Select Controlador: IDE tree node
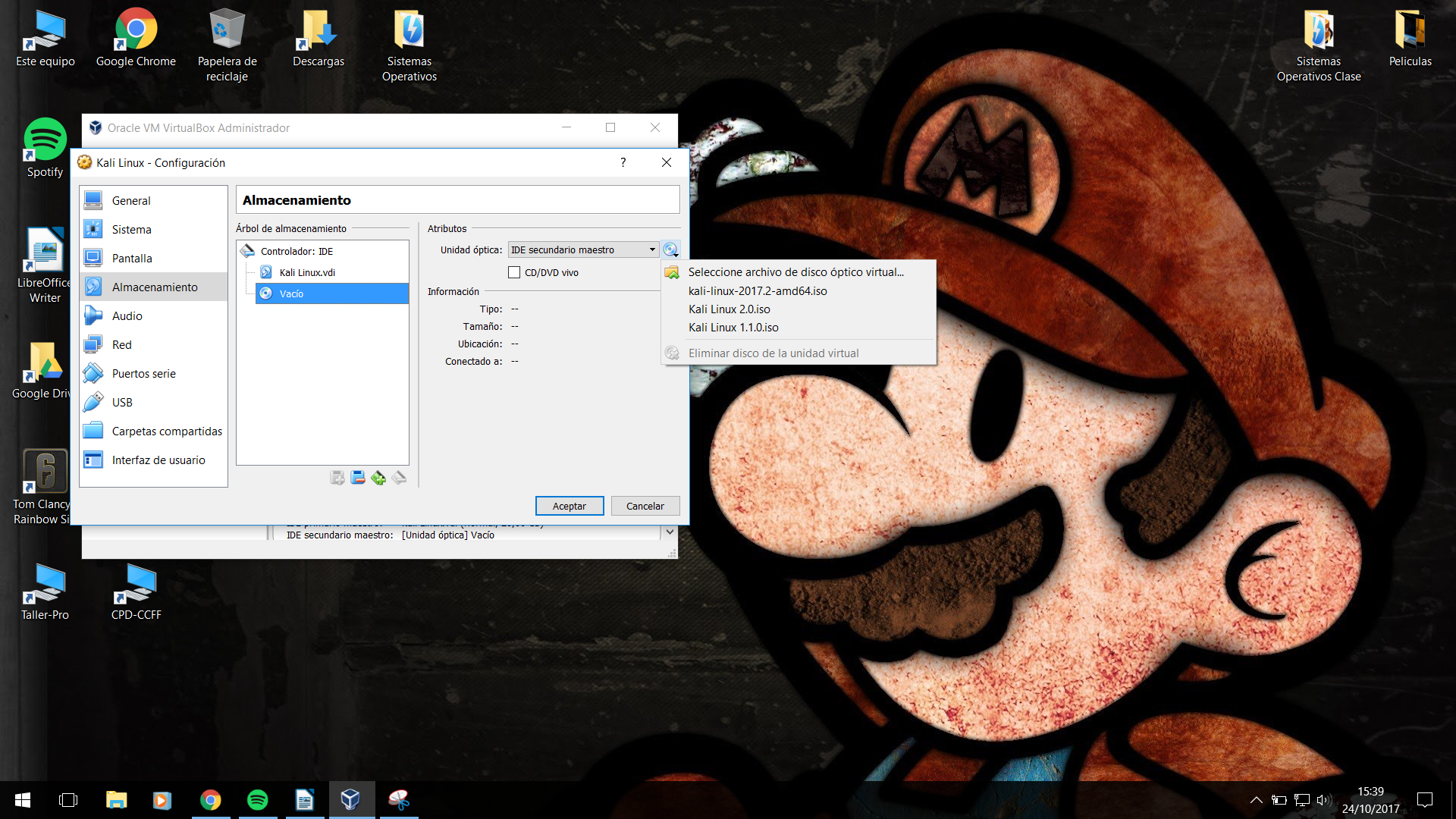This screenshot has height=819, width=1456. point(297,251)
